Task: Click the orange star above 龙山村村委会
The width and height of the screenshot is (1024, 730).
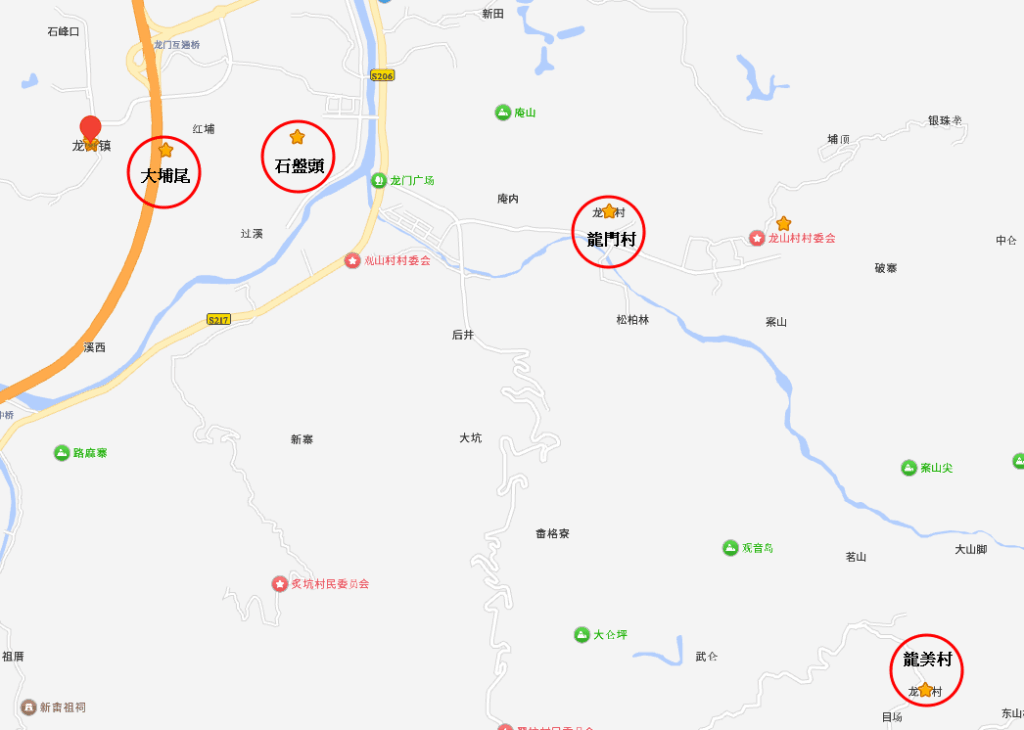Action: pyautogui.click(x=784, y=223)
